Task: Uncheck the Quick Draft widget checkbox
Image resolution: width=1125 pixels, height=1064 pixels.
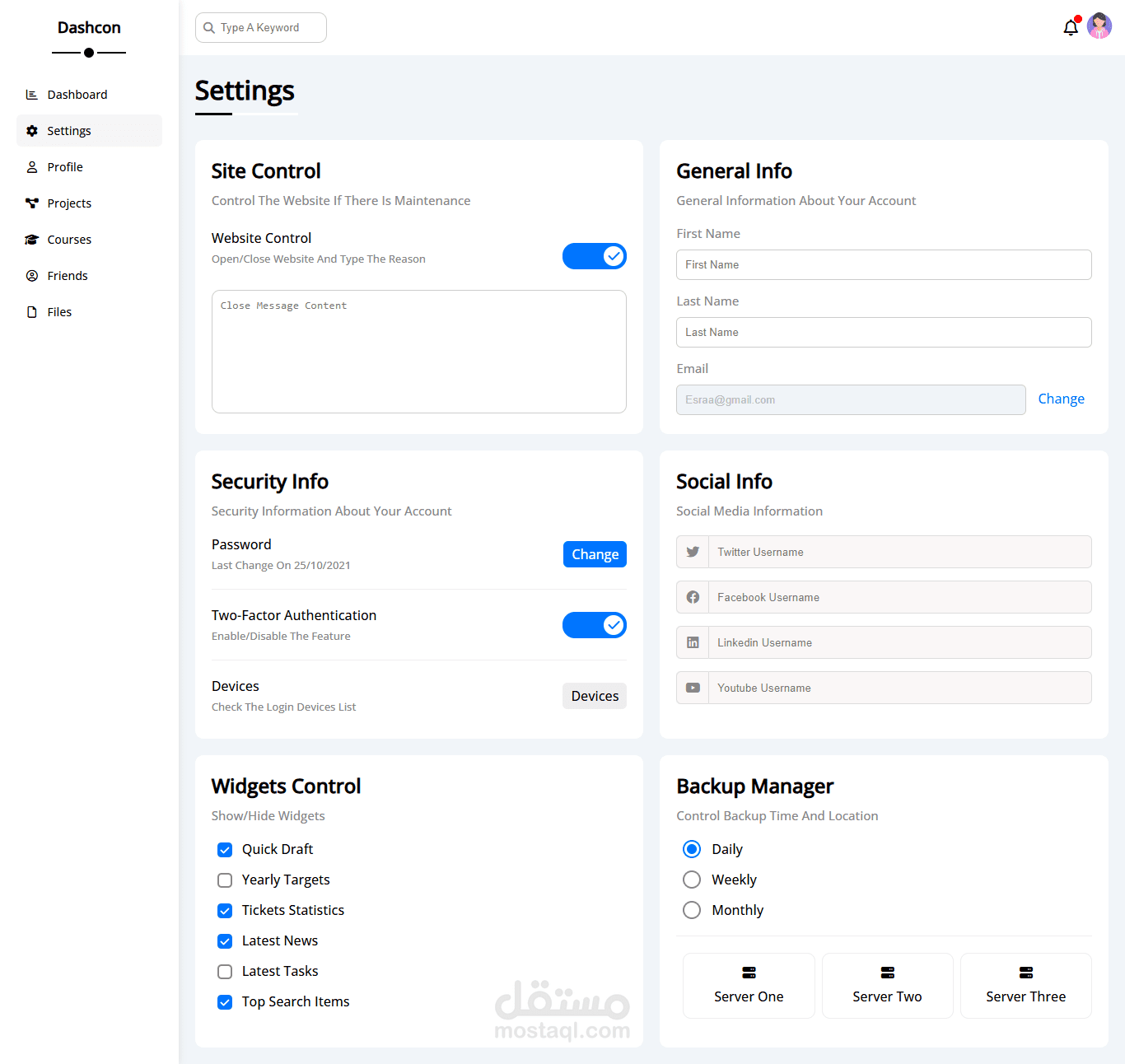Action: (225, 850)
